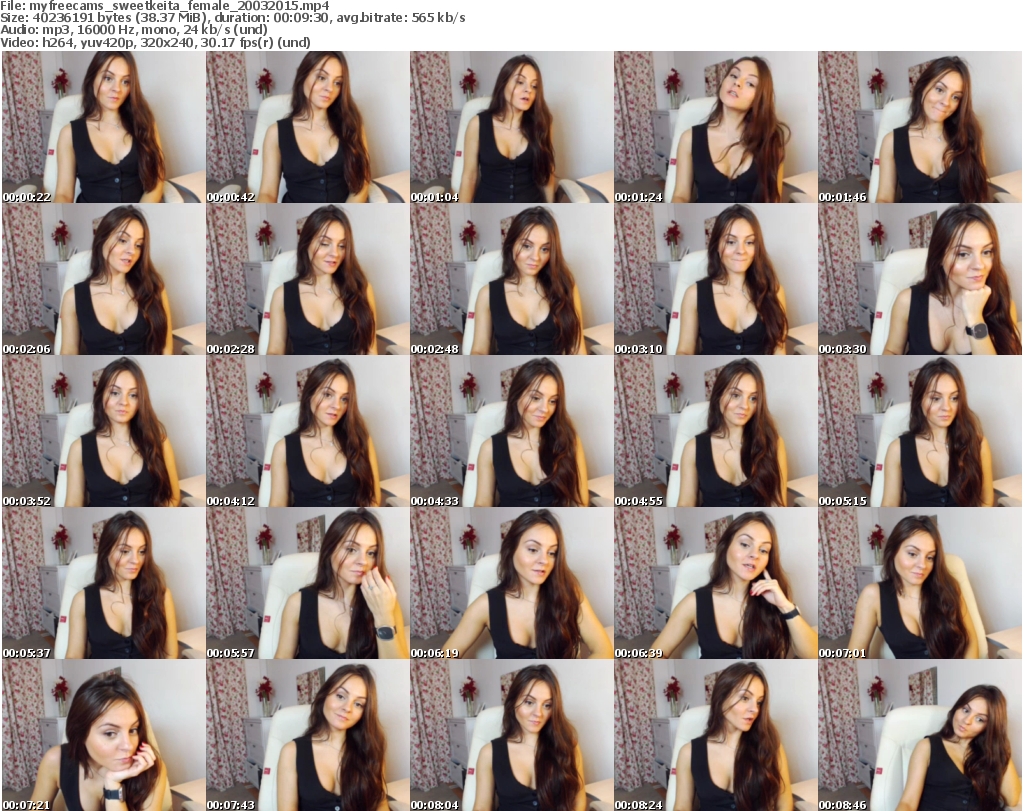Select the thumbnail at 00:00:22
This screenshot has width=1024, height=811.
103,127
